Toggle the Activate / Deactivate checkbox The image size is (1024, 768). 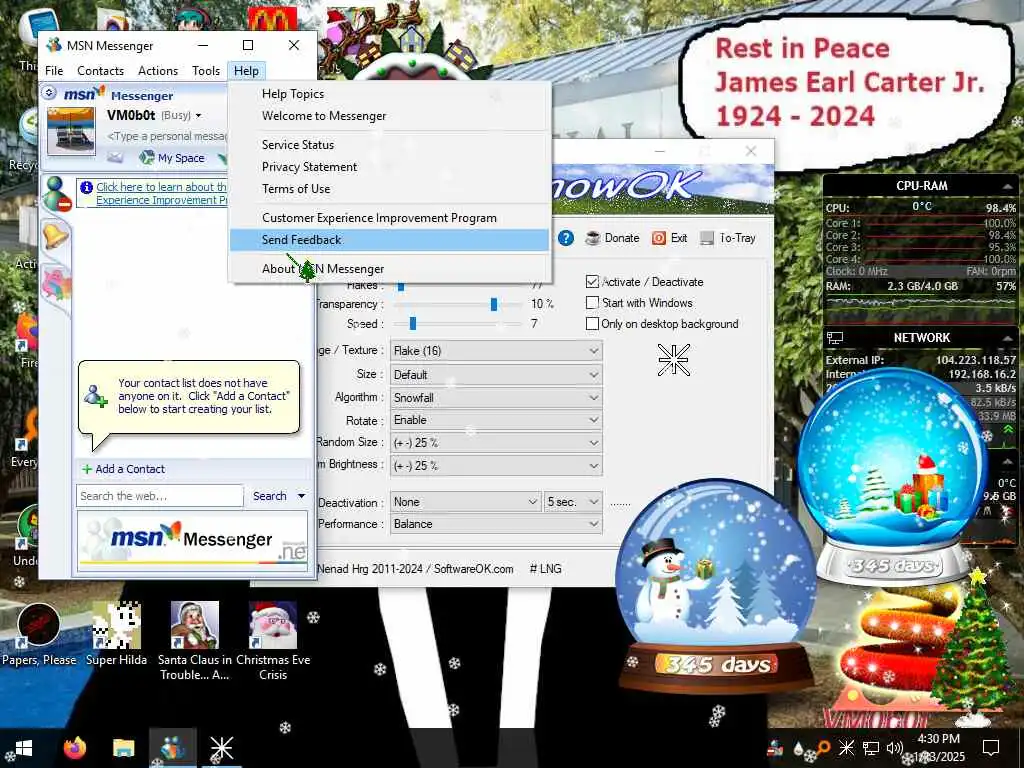[592, 282]
